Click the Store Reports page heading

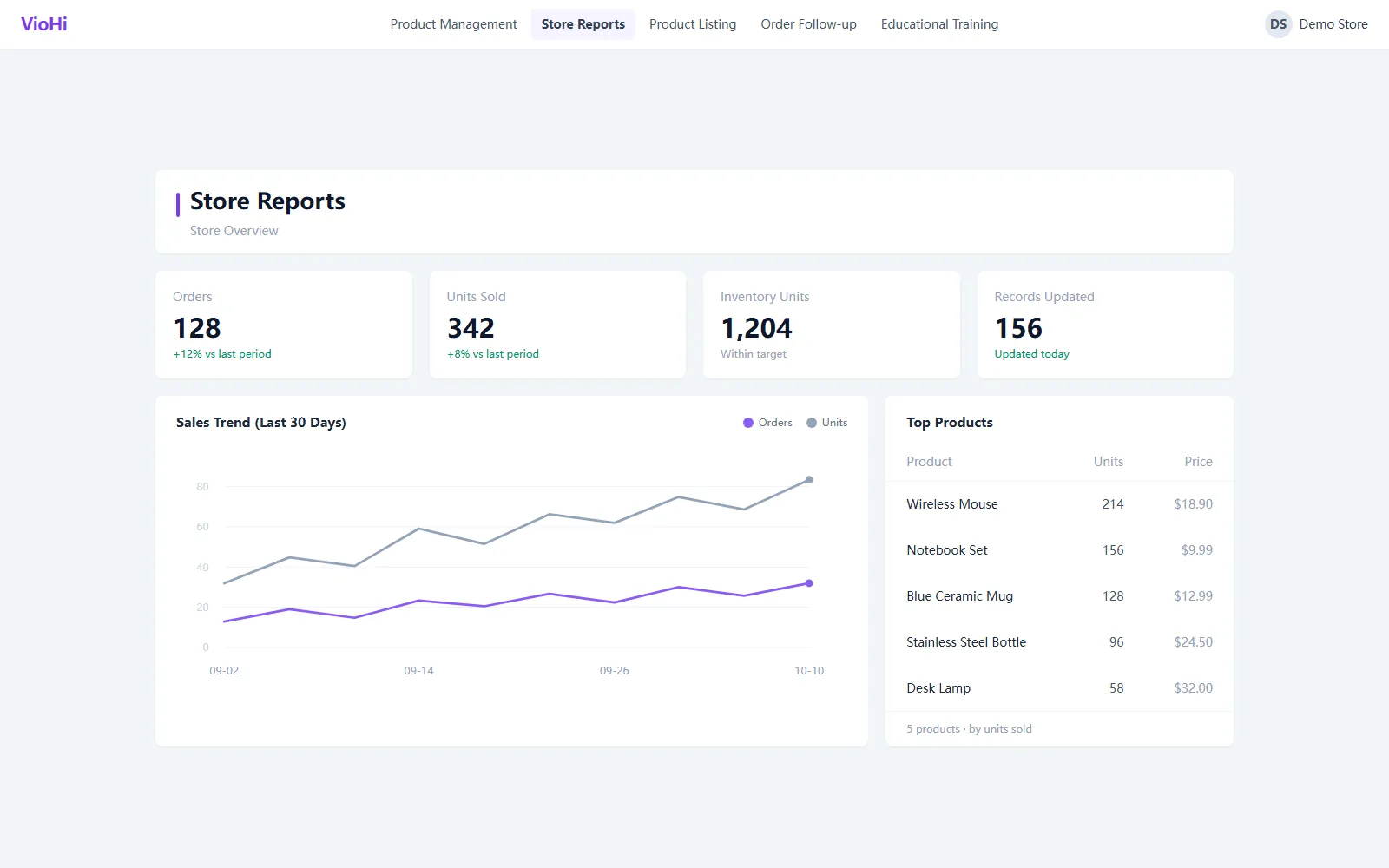267,201
